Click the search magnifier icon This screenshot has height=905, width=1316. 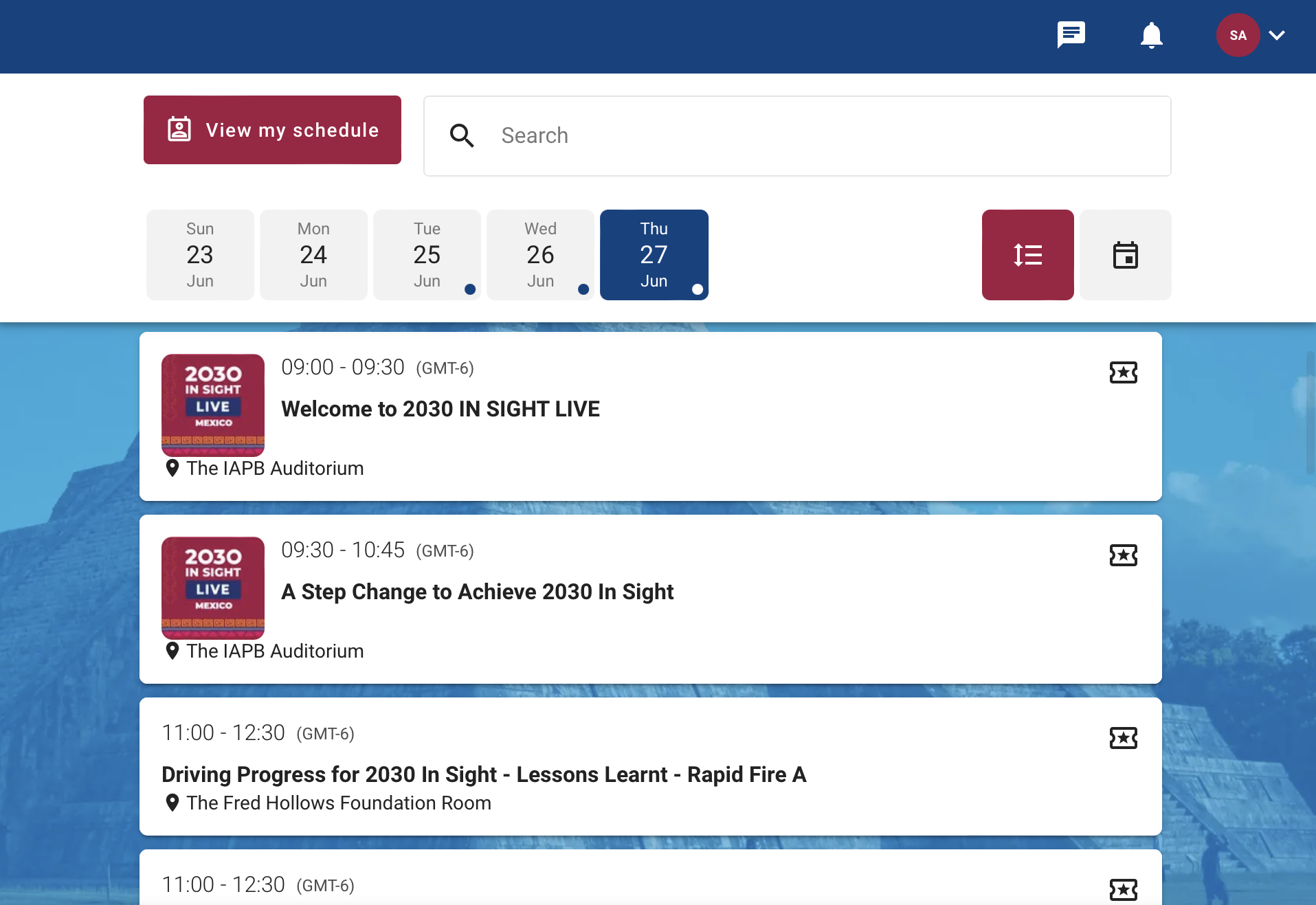pos(462,136)
